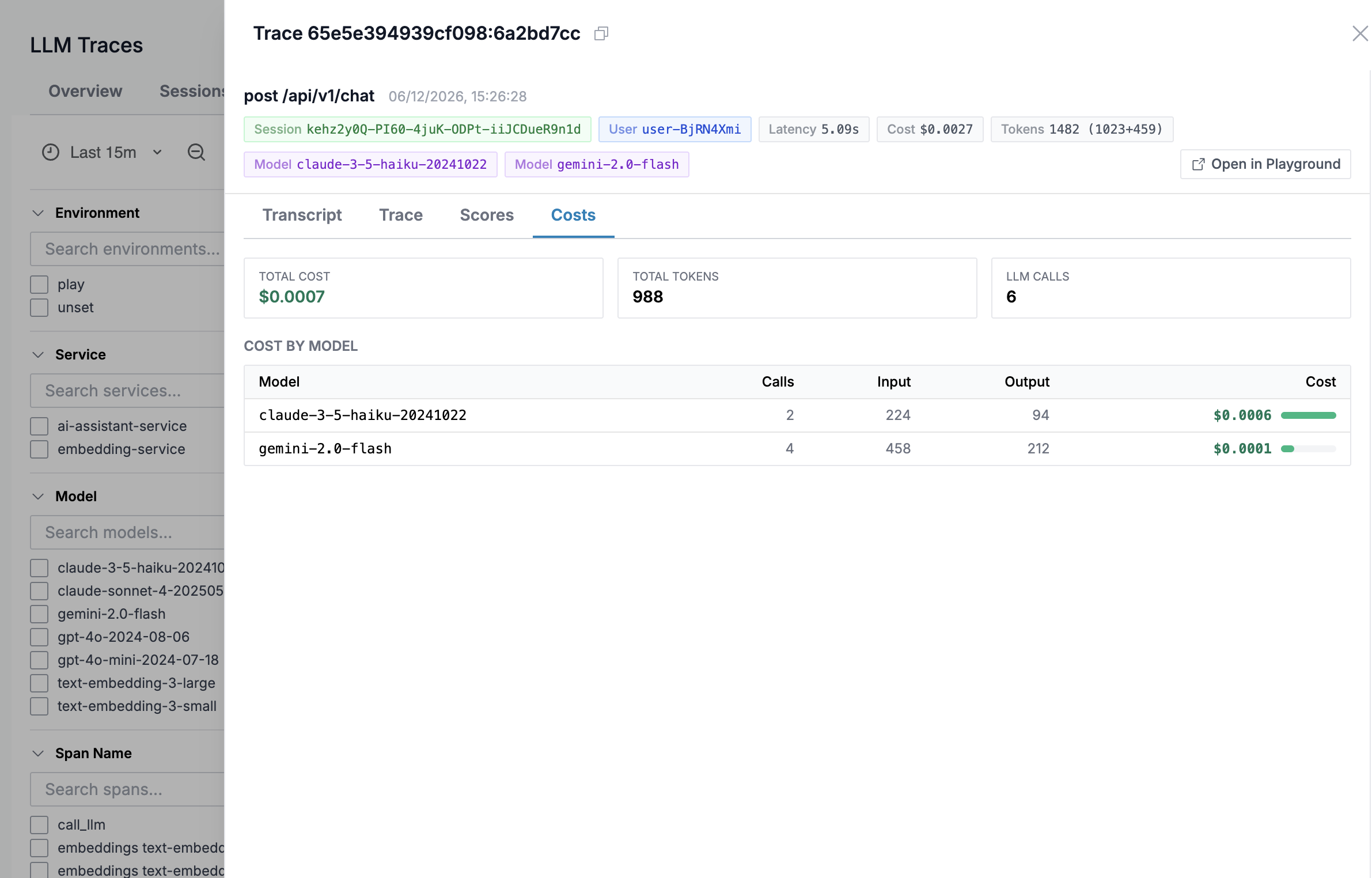Image resolution: width=1372 pixels, height=878 pixels.
Task: Check the call_llm span checkbox
Action: coord(39,824)
